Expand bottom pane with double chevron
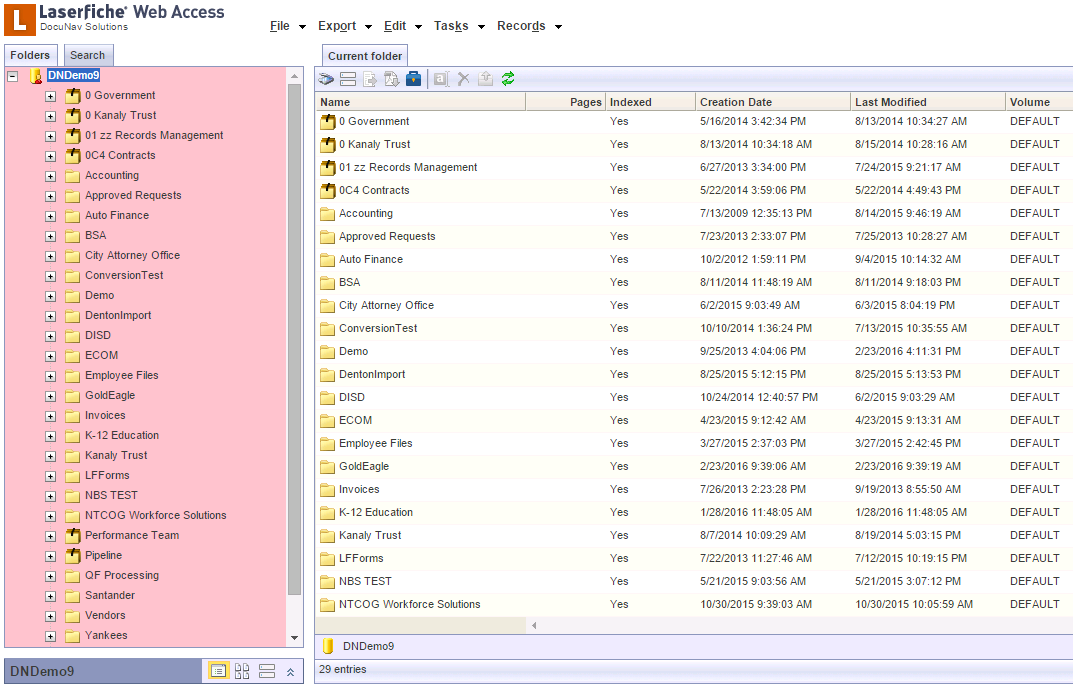1073x689 pixels. tap(290, 671)
